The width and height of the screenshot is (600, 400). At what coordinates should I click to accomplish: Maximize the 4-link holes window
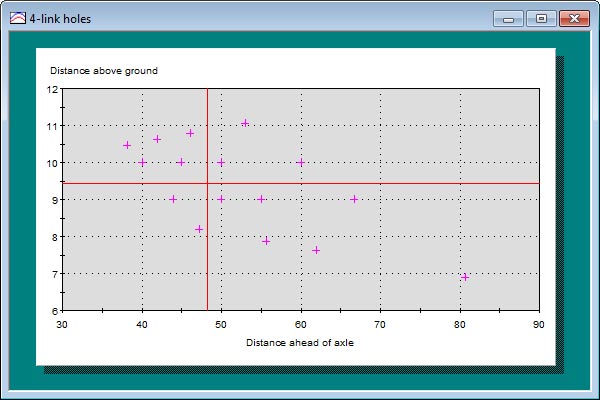coord(541,18)
